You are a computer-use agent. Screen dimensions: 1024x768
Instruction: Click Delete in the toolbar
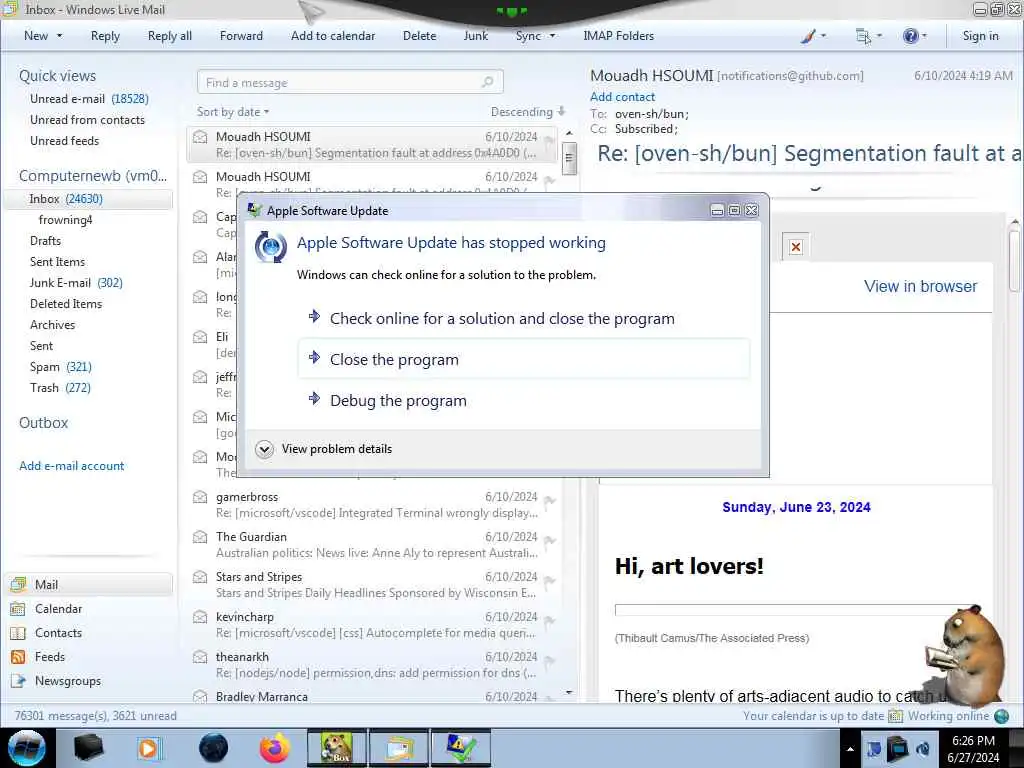(419, 36)
